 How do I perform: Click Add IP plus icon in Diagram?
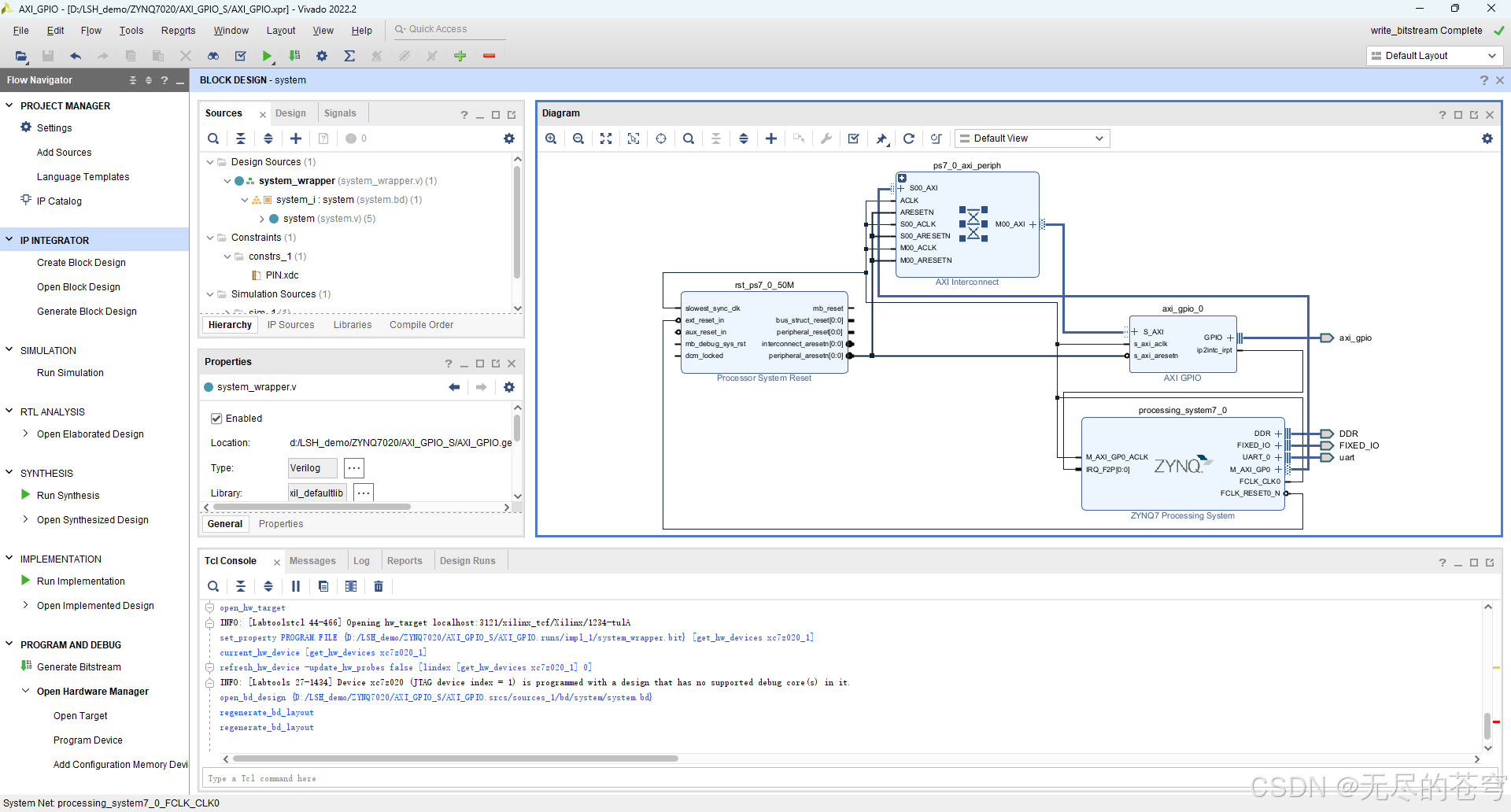tap(771, 138)
